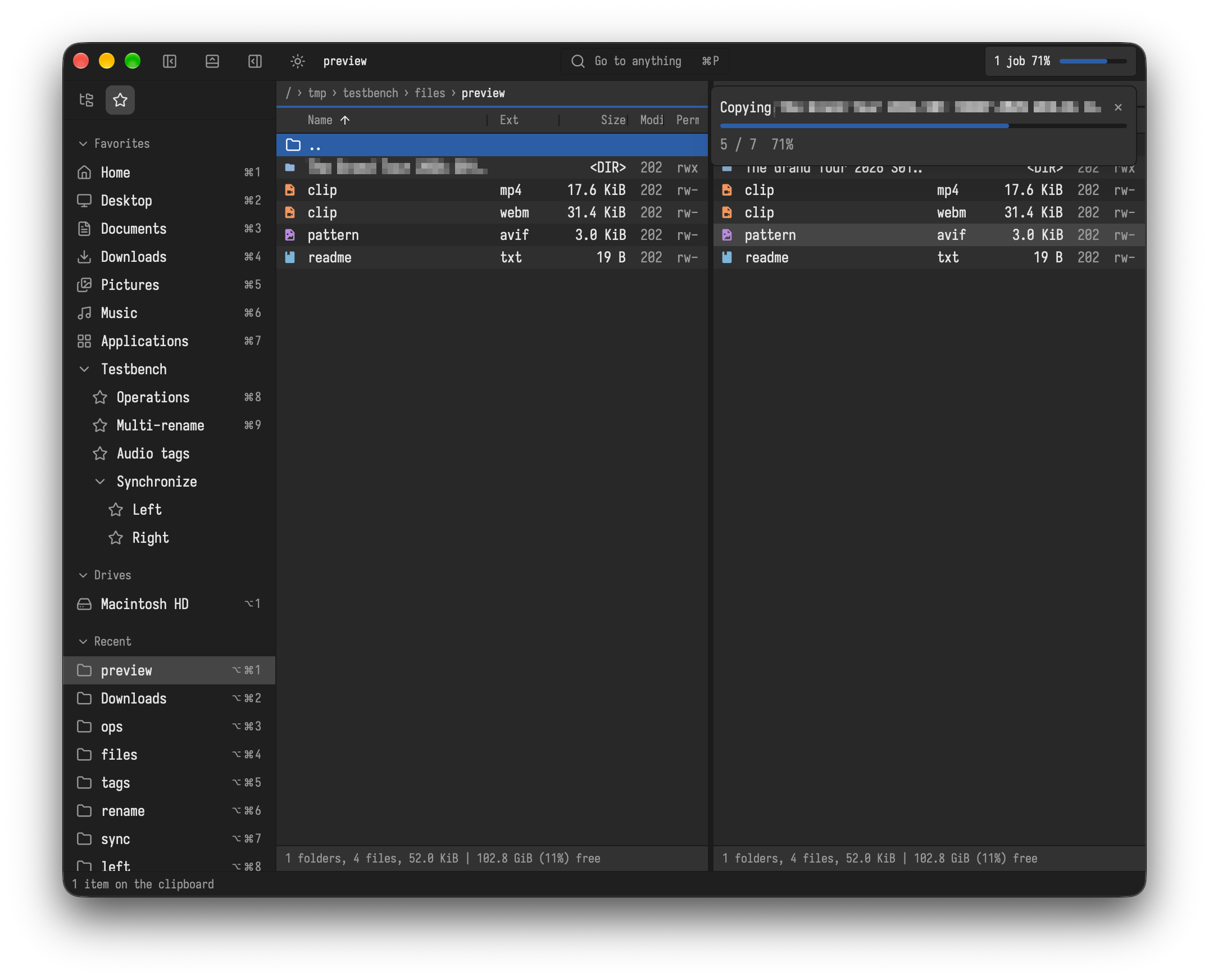
Task: Toggle the left sidebar panel icon
Action: tap(170, 61)
